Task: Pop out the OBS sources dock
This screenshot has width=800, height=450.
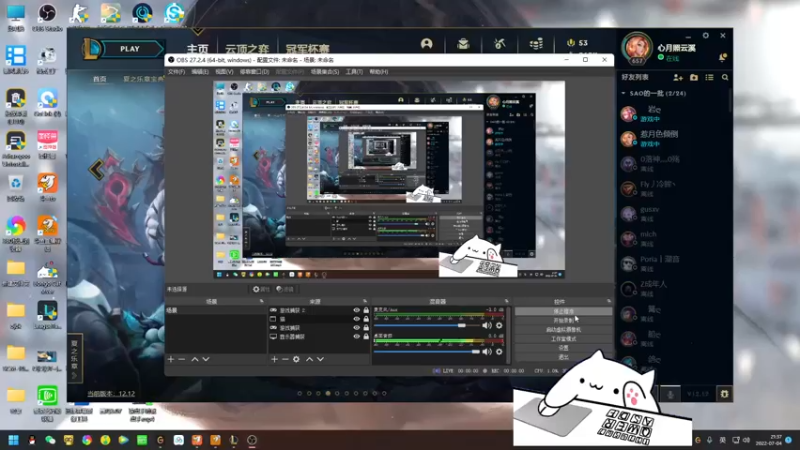Action: 365,302
